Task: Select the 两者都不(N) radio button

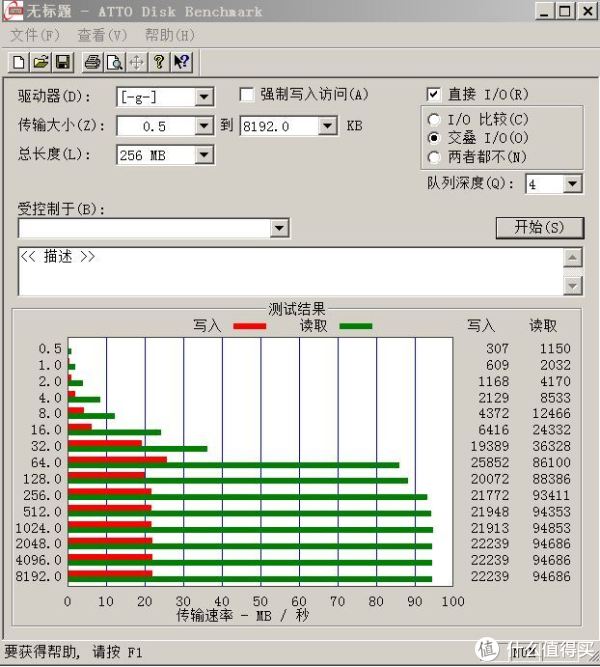Action: click(434, 157)
